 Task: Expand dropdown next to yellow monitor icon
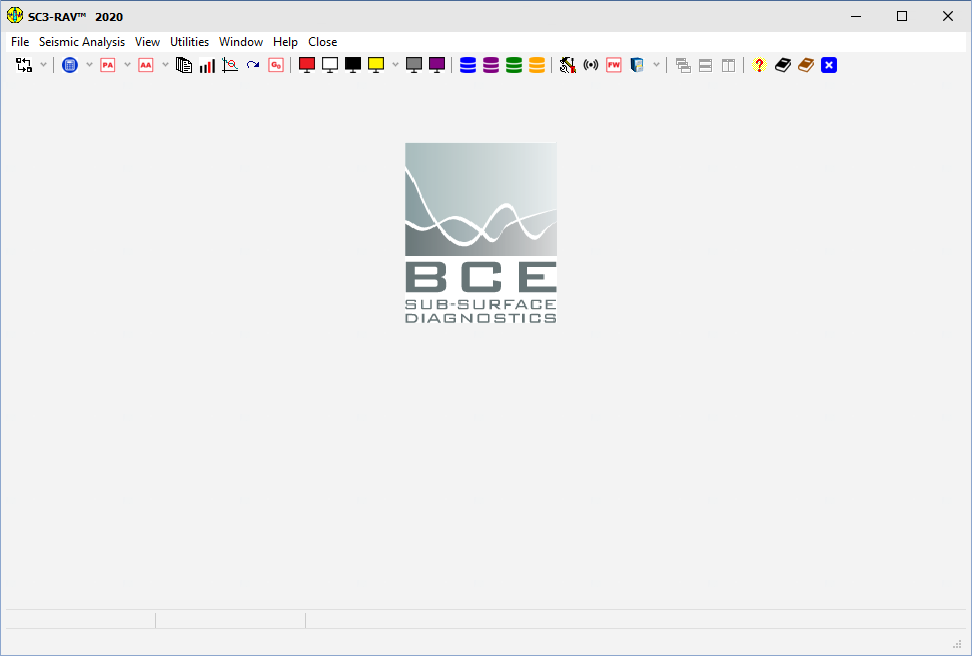tap(395, 65)
